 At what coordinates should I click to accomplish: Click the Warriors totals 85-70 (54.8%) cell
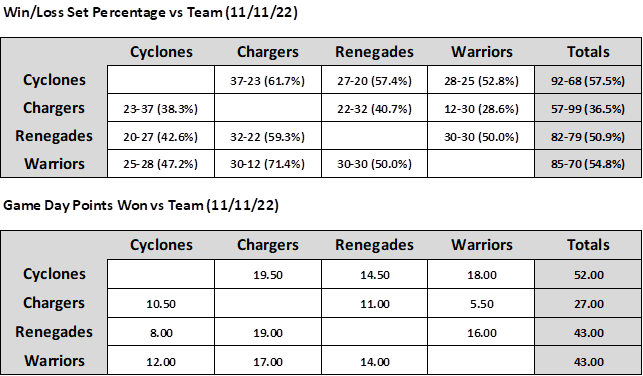(x=588, y=163)
